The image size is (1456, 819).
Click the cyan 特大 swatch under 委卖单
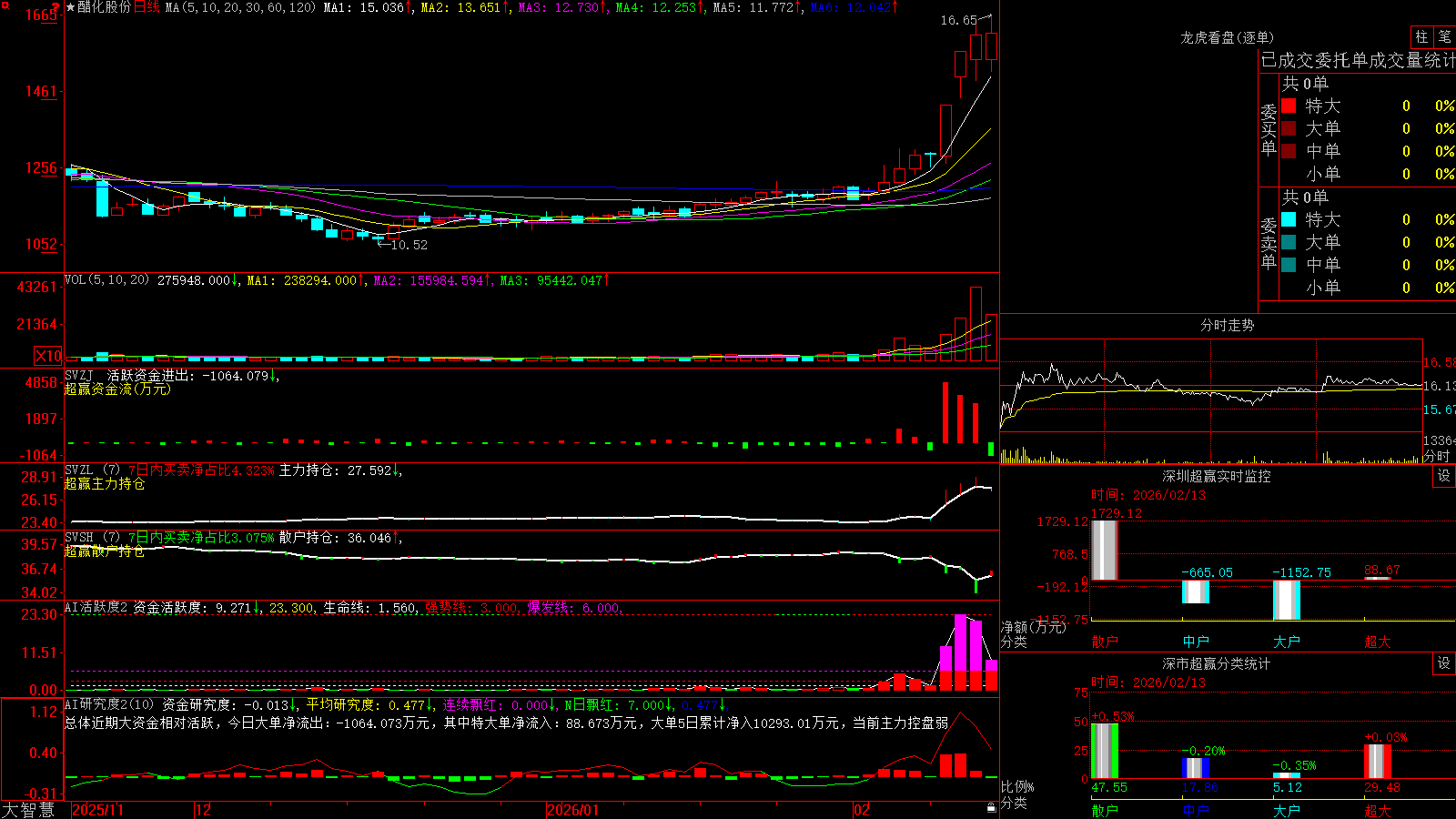click(1289, 219)
